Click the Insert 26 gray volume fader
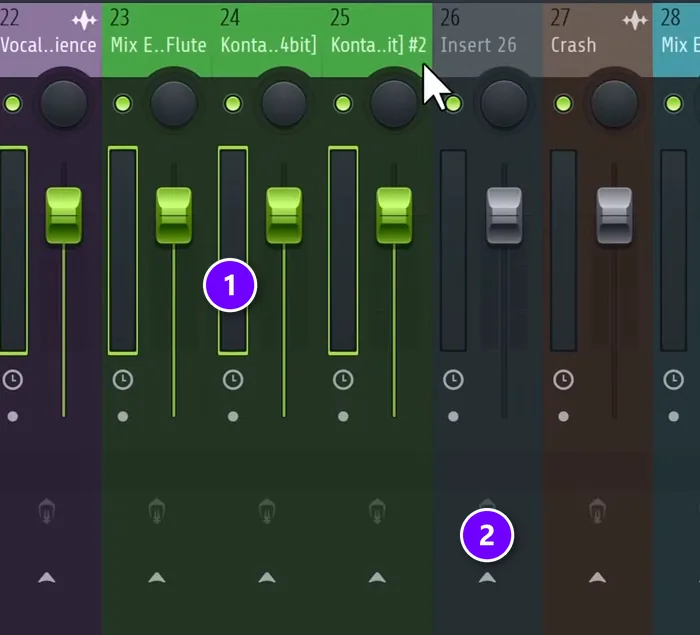 pyautogui.click(x=504, y=216)
